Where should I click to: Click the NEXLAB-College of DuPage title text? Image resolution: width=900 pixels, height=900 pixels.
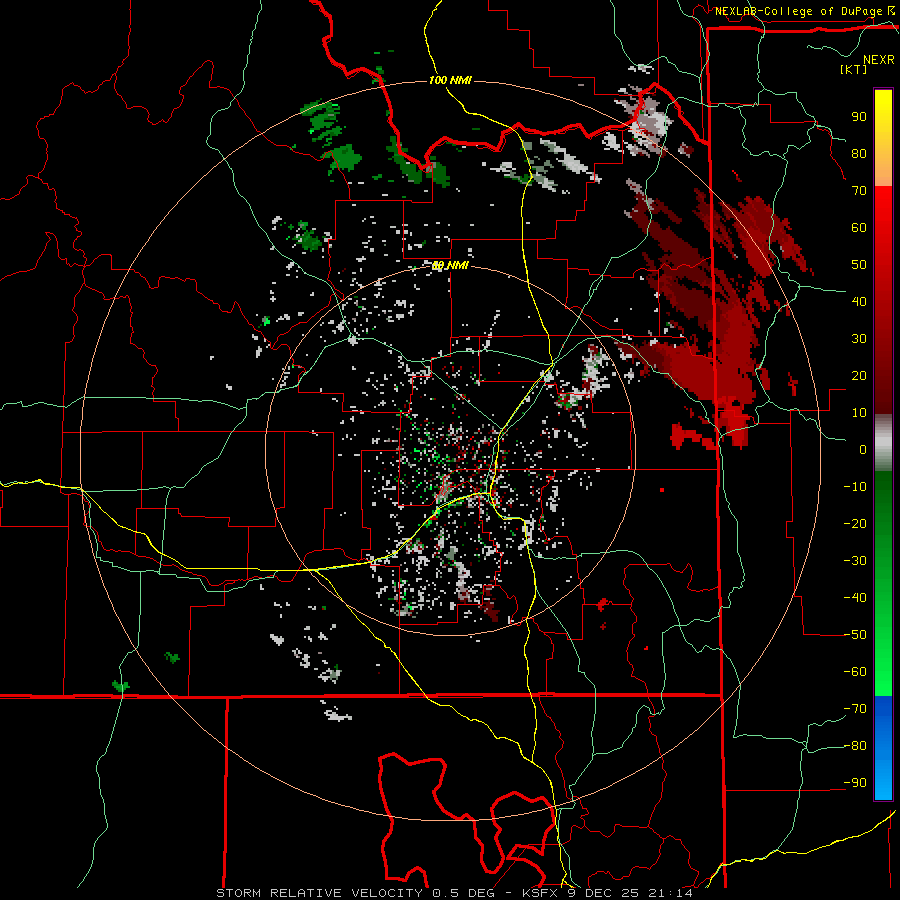[799, 11]
